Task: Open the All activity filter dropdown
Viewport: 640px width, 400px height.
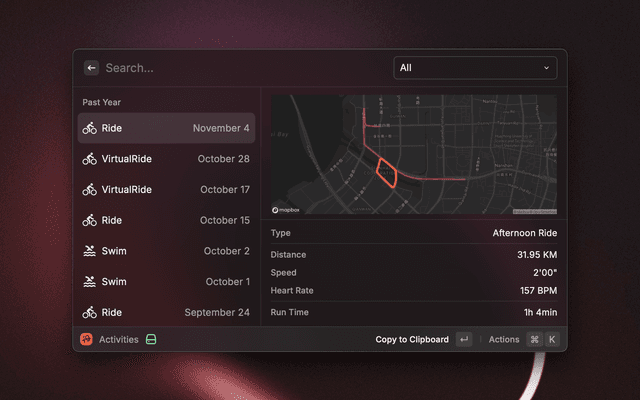Action: pos(475,68)
